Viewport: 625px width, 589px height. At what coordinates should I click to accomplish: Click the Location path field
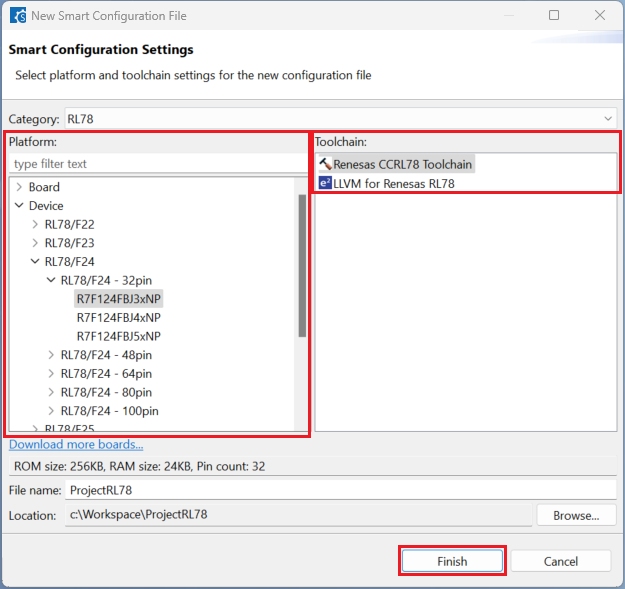pos(299,515)
